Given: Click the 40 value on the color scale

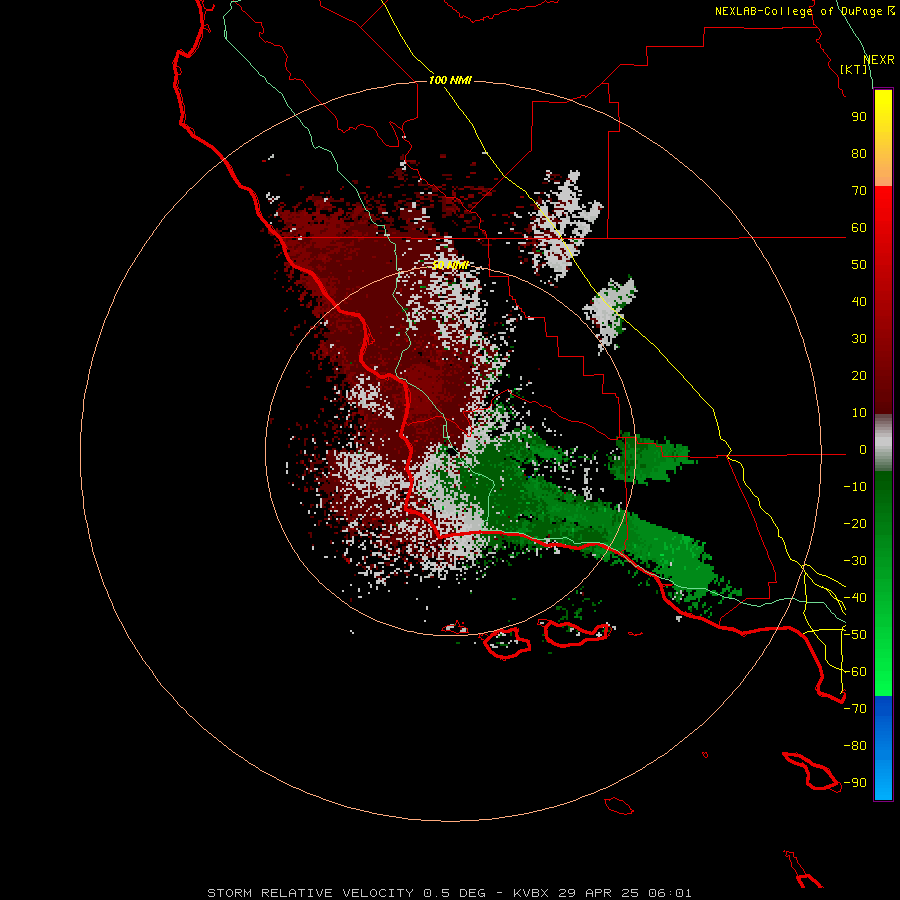Looking at the screenshot, I should [x=859, y=302].
